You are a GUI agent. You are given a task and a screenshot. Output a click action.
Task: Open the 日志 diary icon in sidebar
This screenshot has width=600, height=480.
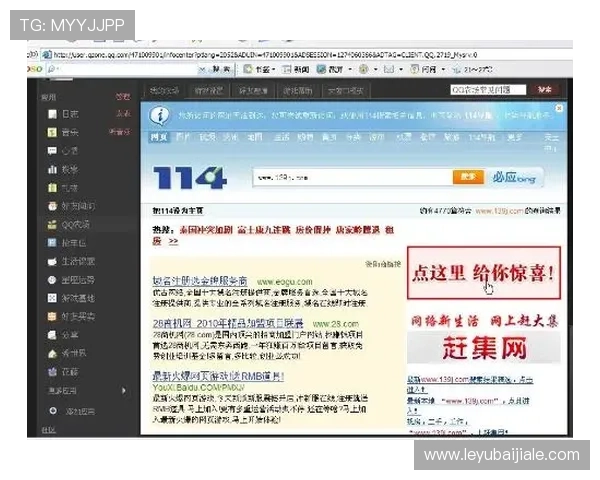coord(52,114)
